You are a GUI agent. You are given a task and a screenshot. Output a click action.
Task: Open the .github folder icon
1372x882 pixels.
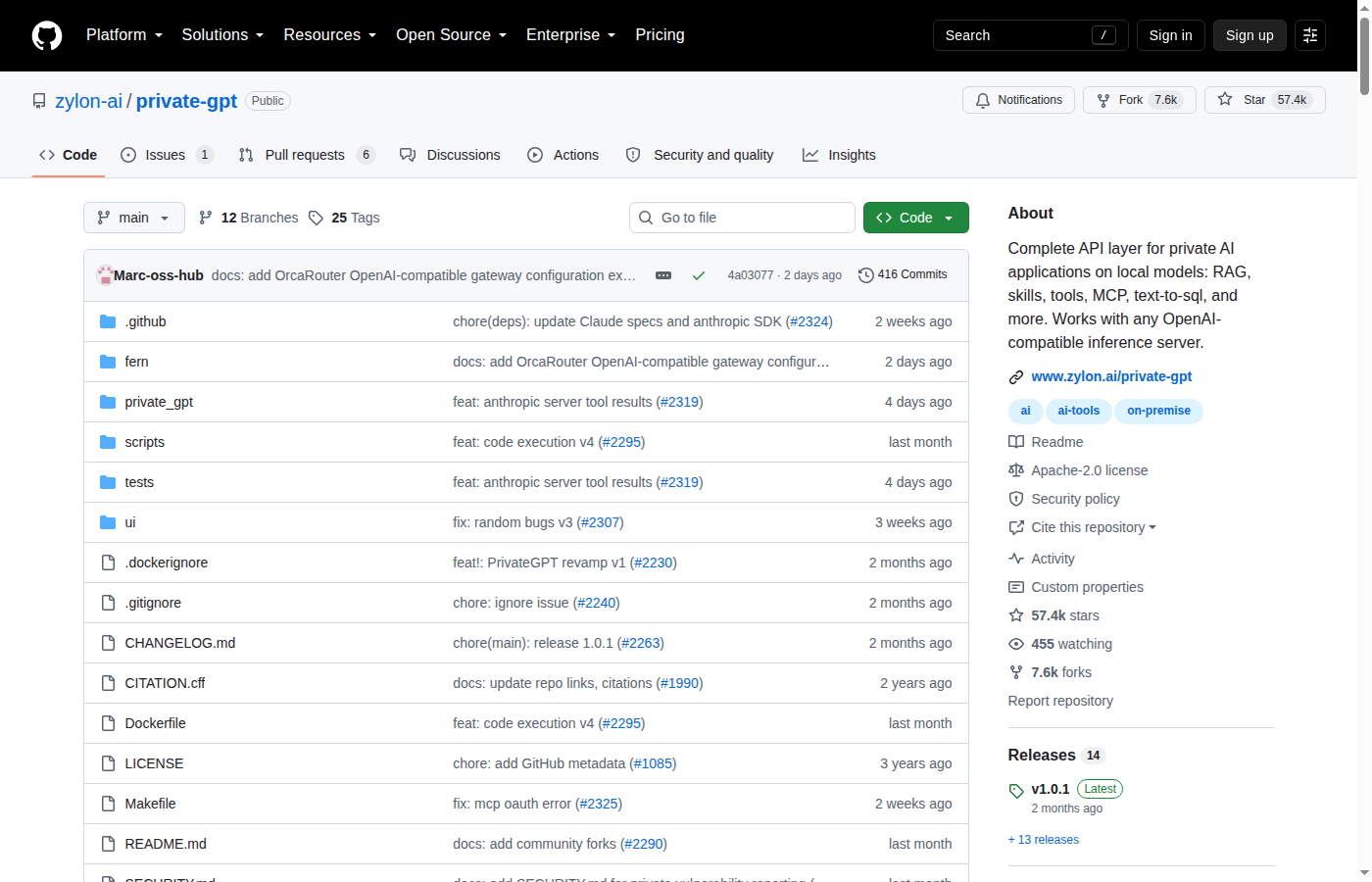[108, 321]
